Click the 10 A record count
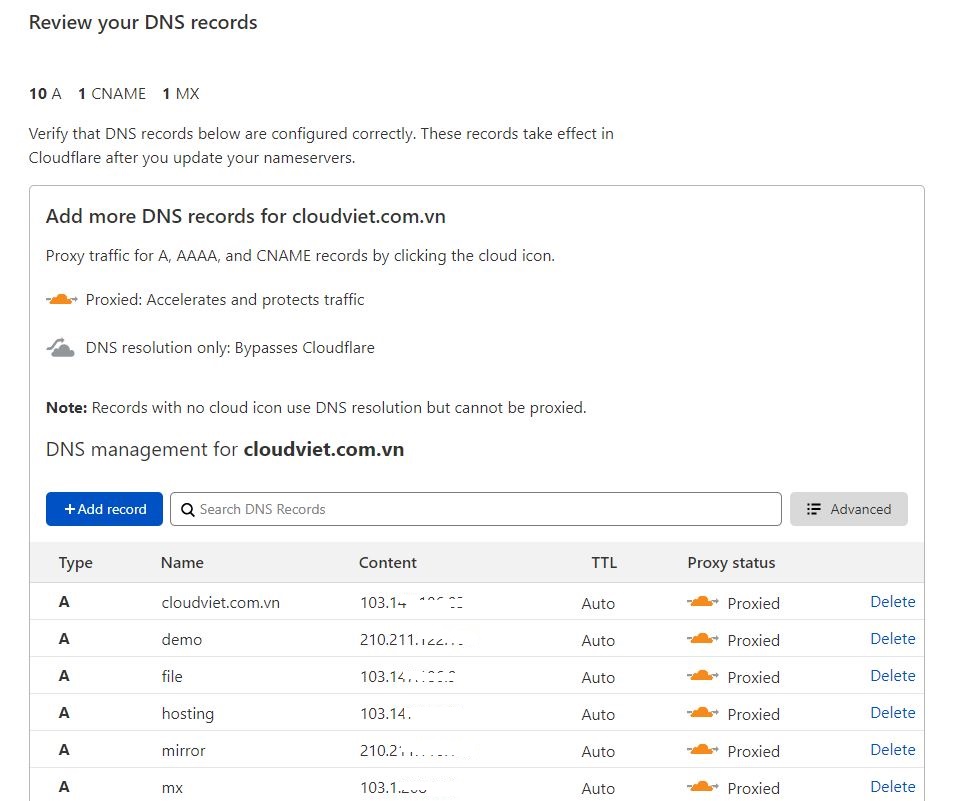 pyautogui.click(x=45, y=94)
